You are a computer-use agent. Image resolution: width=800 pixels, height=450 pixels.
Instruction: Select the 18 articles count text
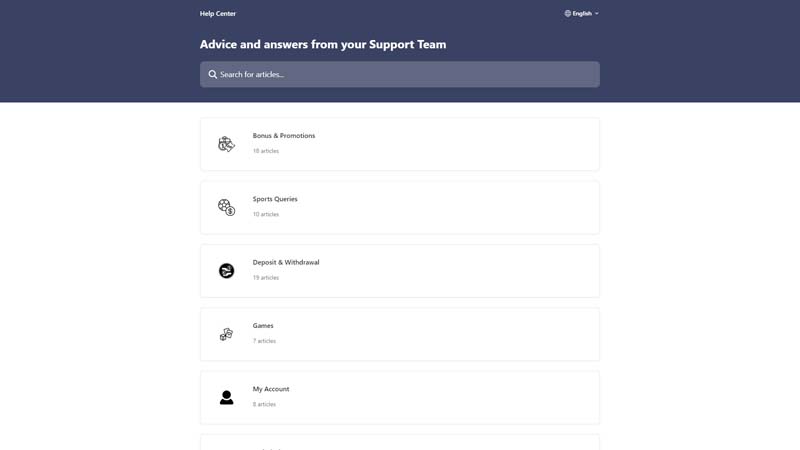[x=266, y=151]
